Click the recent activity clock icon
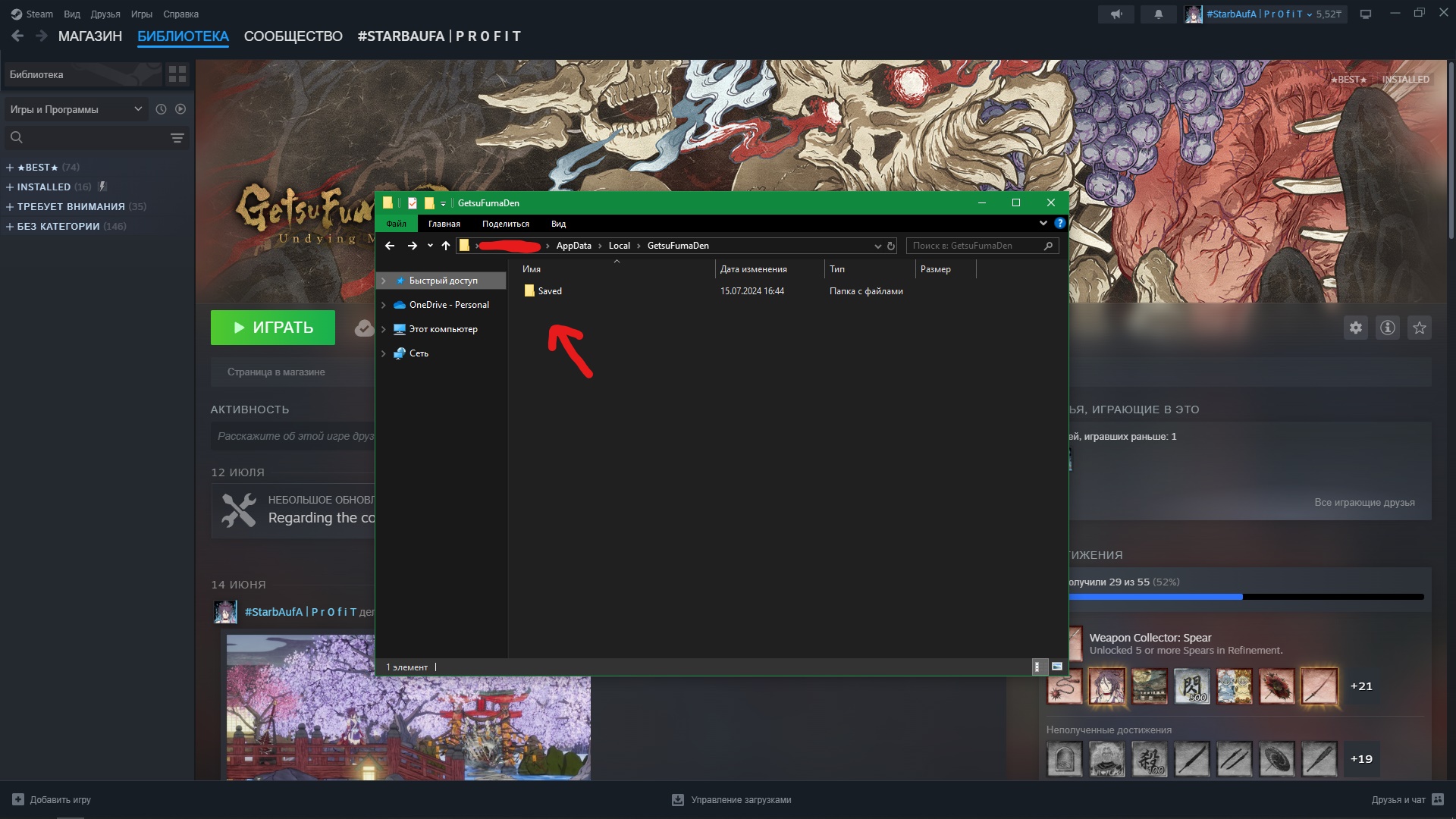 coord(161,109)
